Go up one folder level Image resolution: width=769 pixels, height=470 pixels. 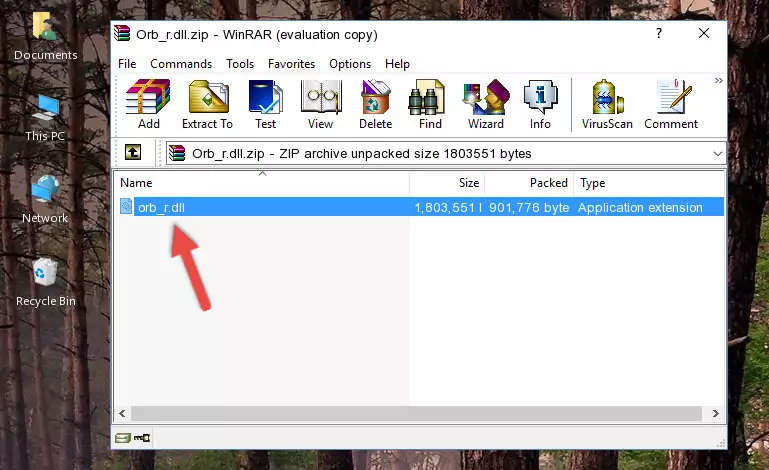point(133,153)
